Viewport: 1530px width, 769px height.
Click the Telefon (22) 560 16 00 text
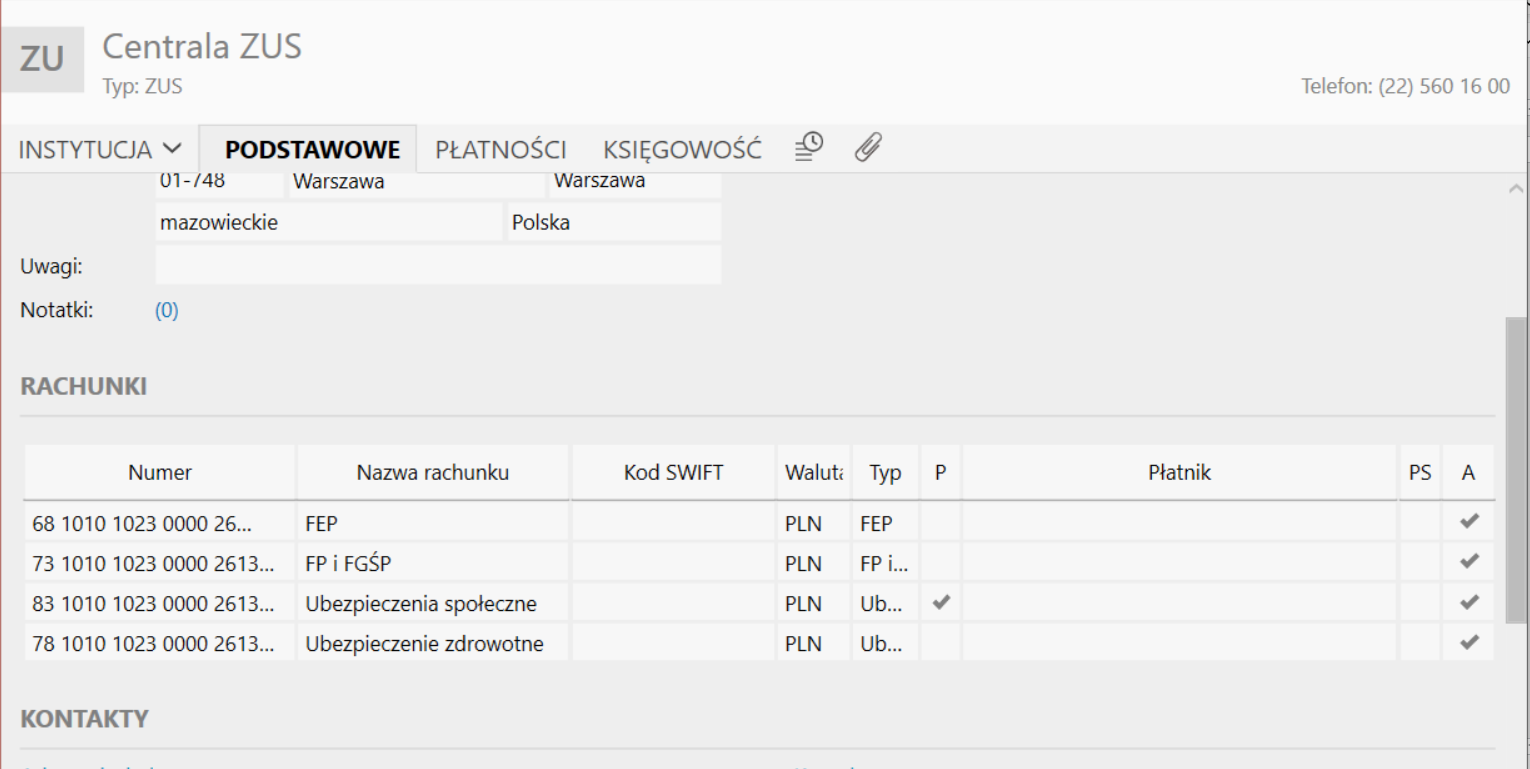click(x=1405, y=86)
